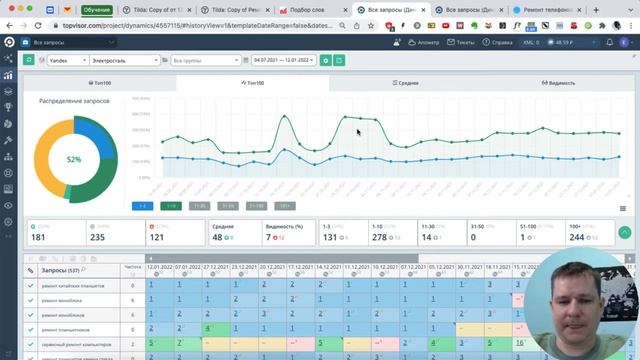Viewport: 640px width, 360px height.
Task: Open the hammer tools sidebar icon
Action: point(8,140)
